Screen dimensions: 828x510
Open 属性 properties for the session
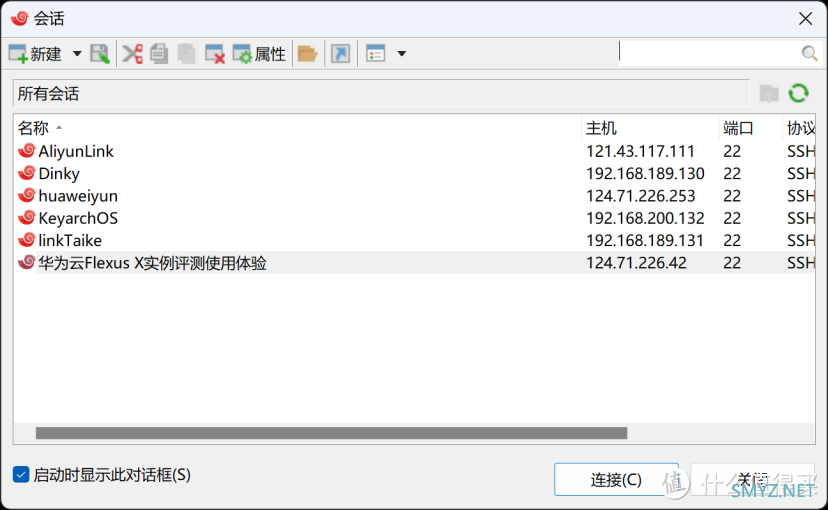click(x=259, y=54)
